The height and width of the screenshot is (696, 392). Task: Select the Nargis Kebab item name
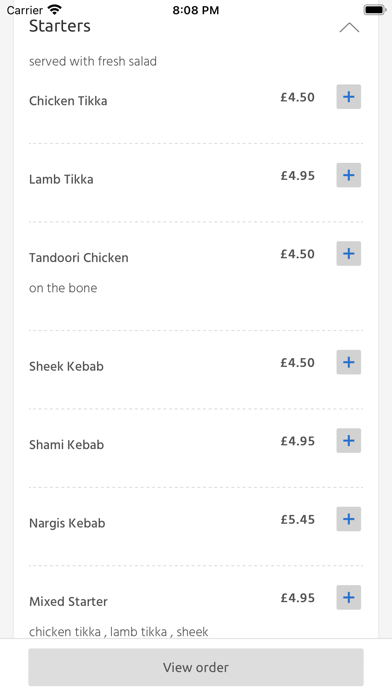coord(67,523)
